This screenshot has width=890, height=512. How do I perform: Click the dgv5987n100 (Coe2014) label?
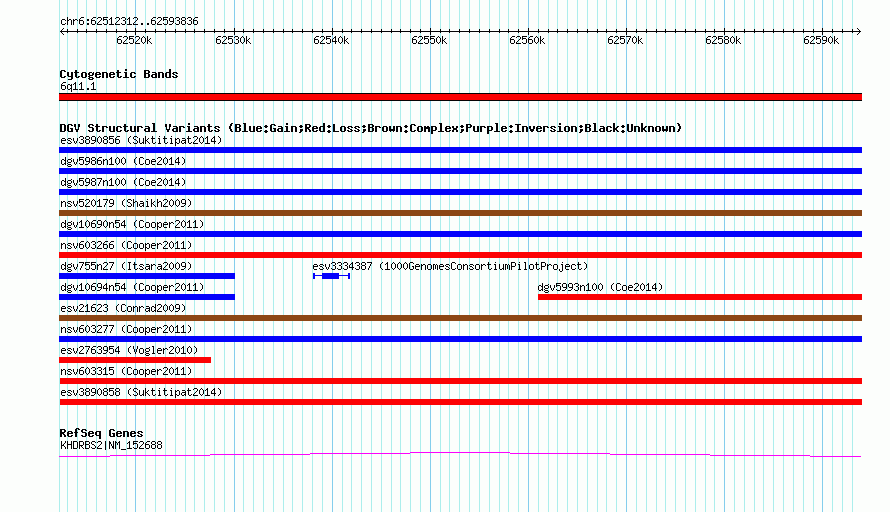click(123, 182)
